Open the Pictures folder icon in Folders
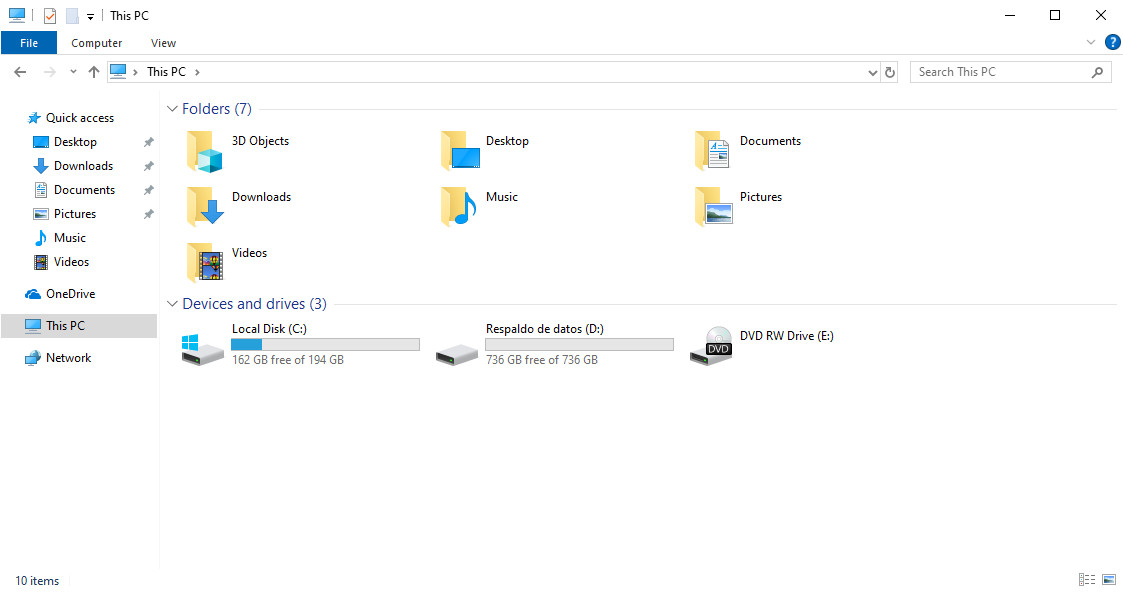 tap(713, 207)
